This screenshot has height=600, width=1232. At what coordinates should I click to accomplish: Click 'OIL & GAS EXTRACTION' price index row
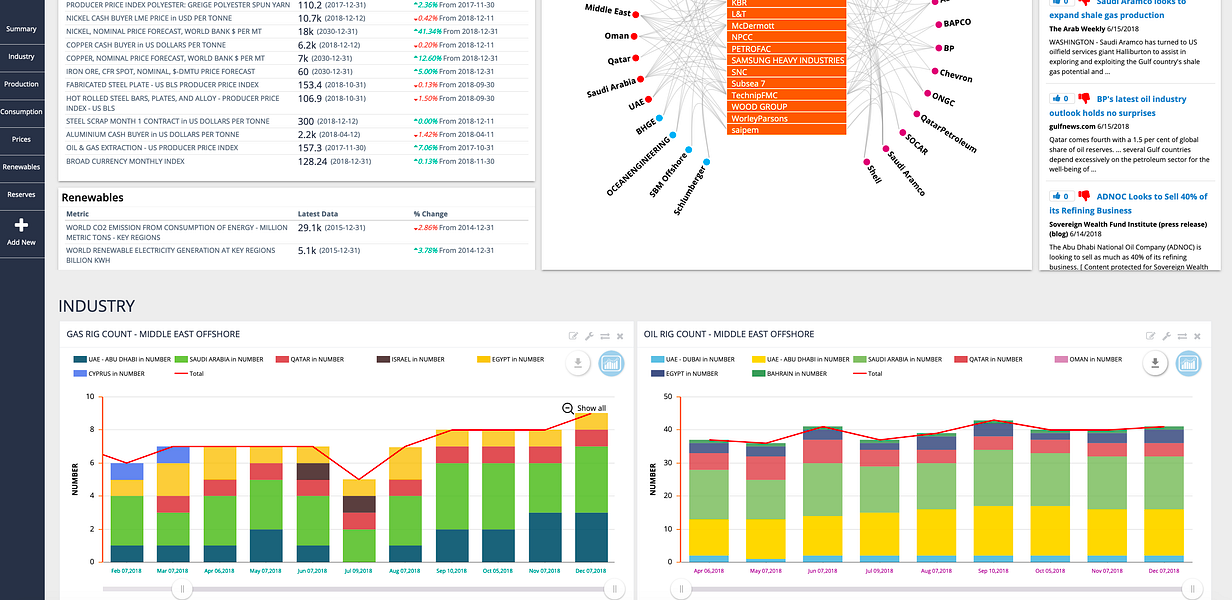tap(297, 148)
